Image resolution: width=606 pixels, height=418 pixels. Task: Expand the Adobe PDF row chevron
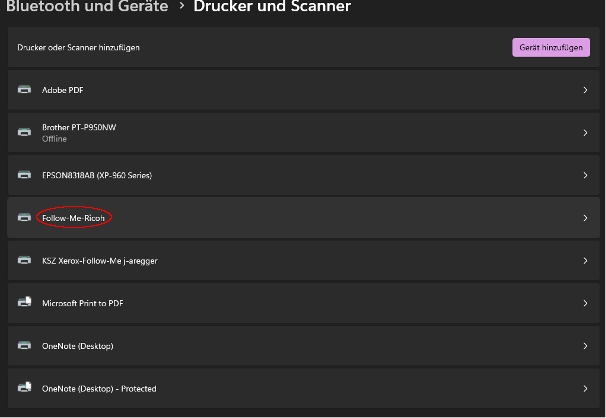pos(585,90)
